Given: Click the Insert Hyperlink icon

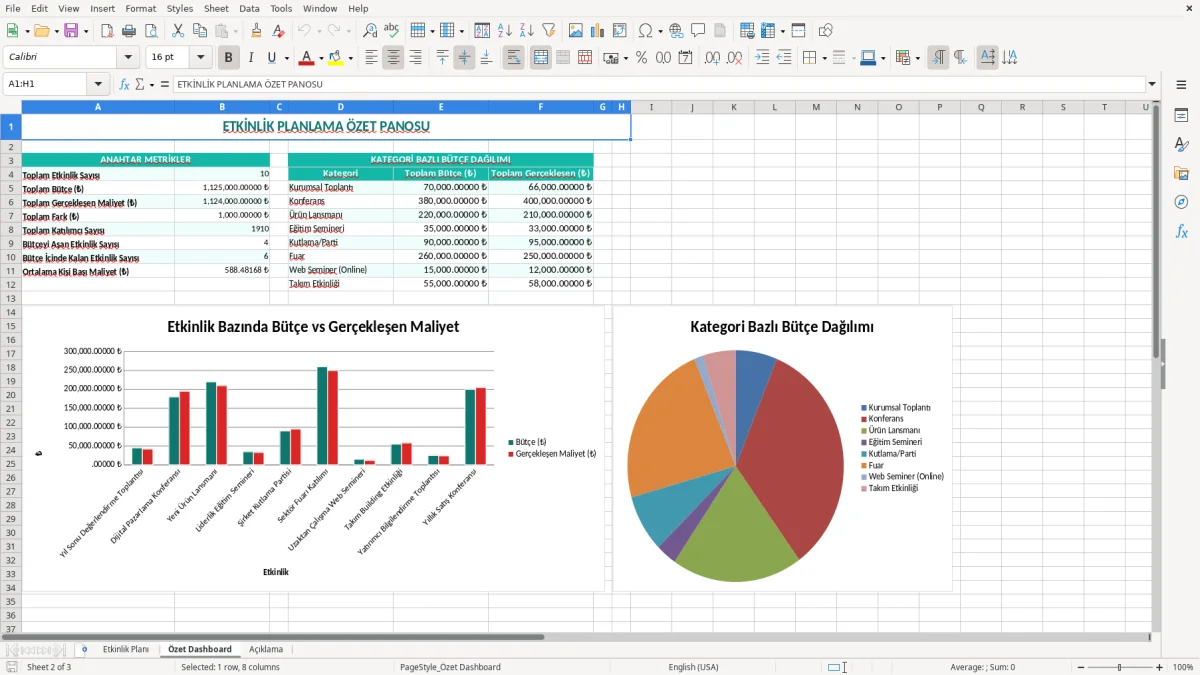Looking at the screenshot, I should [x=676, y=31].
